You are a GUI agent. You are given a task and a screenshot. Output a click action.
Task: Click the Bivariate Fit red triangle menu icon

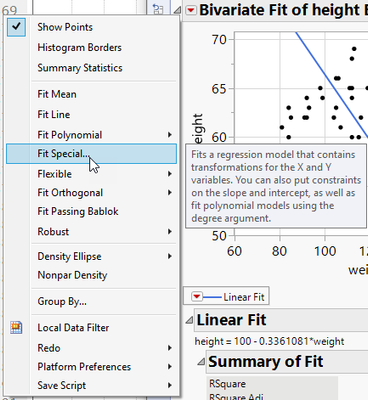(191, 10)
